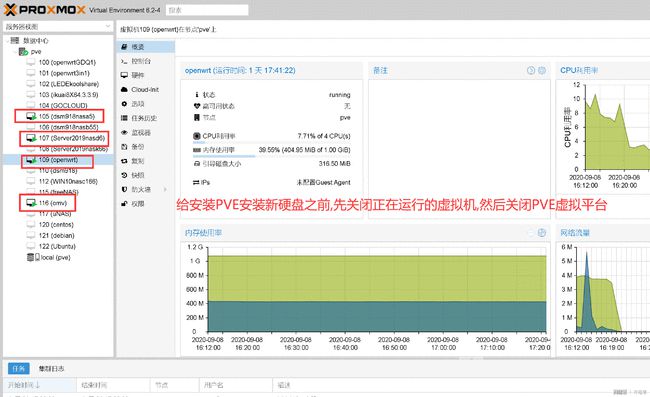Click the memory usage progress bar
Image resolution: width=650 pixels, height=397 pixels.
click(272, 156)
